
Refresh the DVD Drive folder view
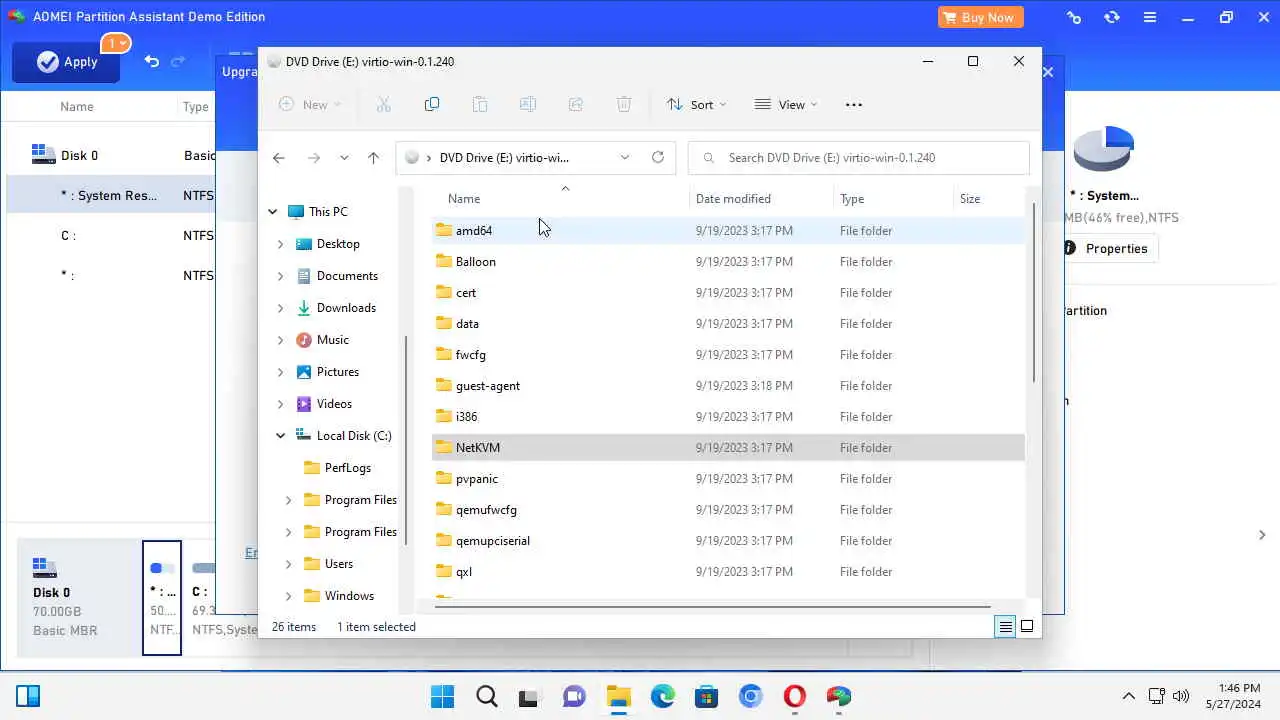[657, 157]
